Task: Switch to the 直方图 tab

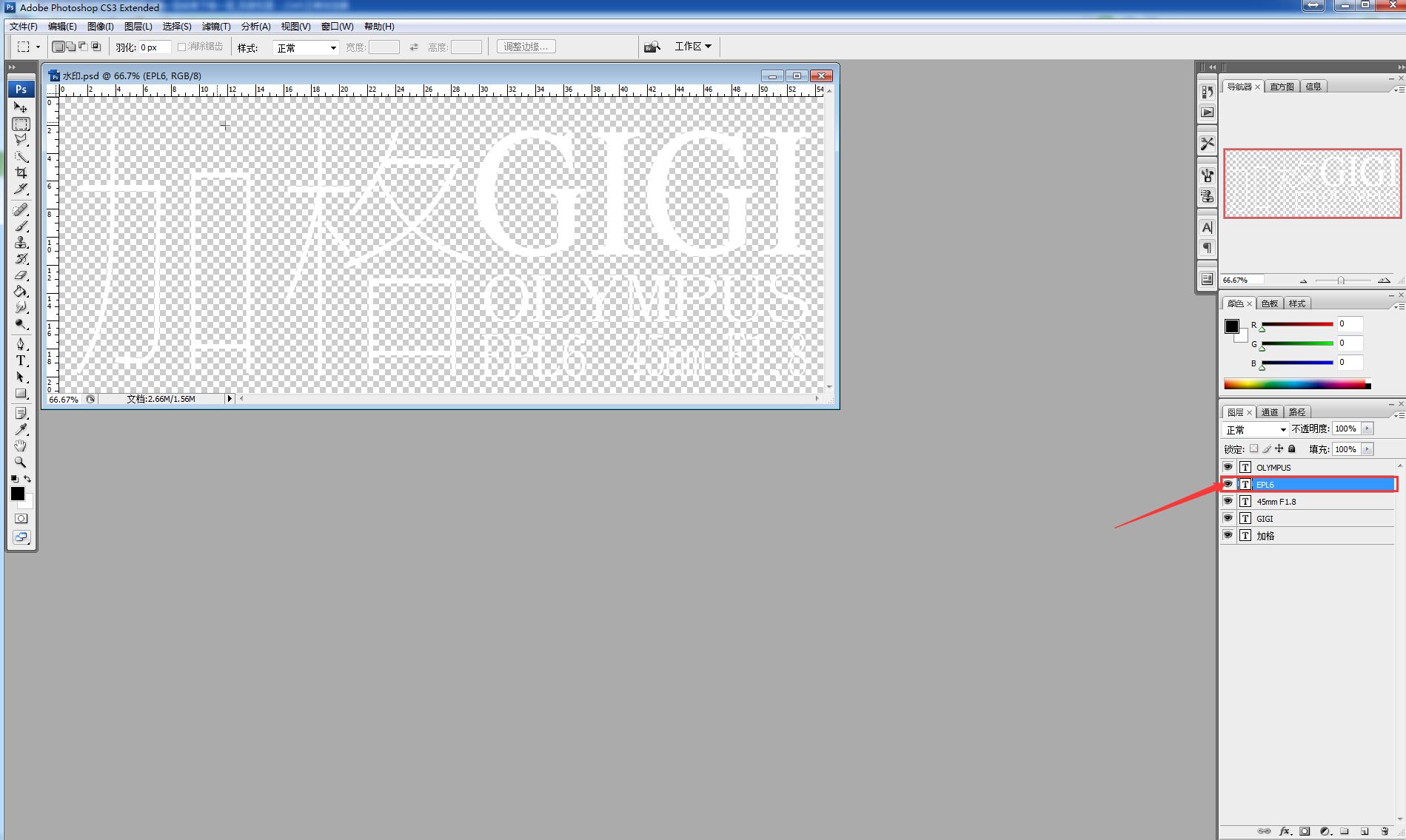Action: (x=1282, y=87)
